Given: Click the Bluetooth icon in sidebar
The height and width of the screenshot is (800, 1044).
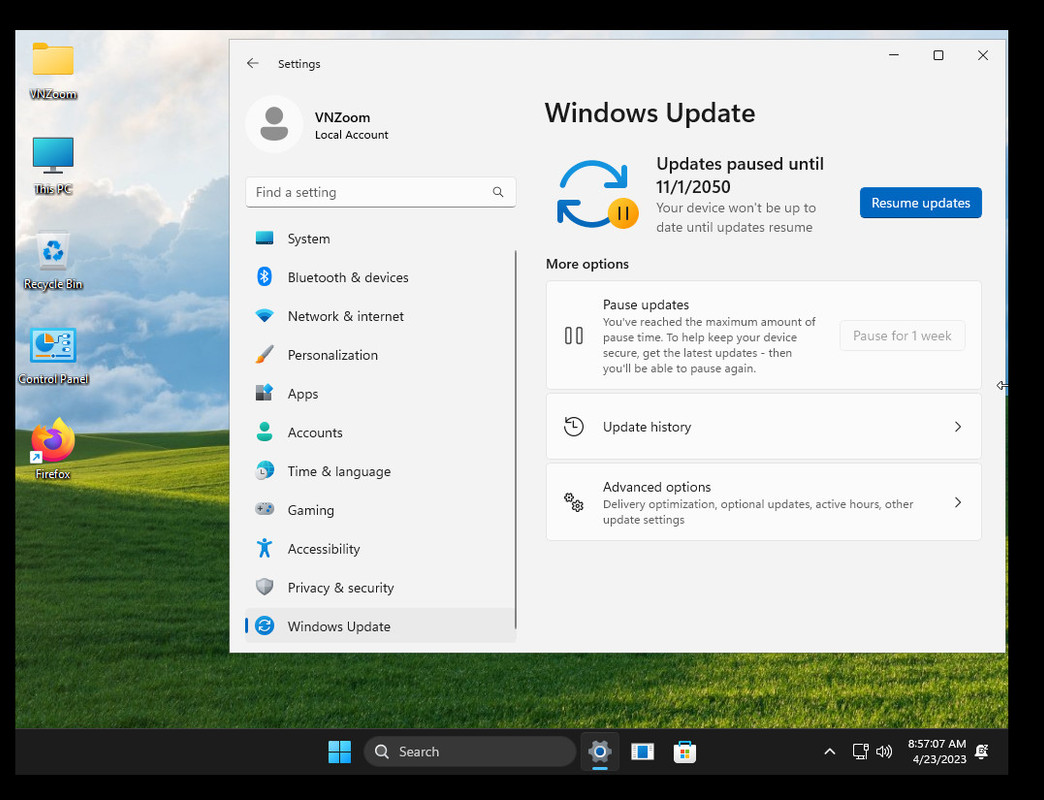Looking at the screenshot, I should click(264, 277).
